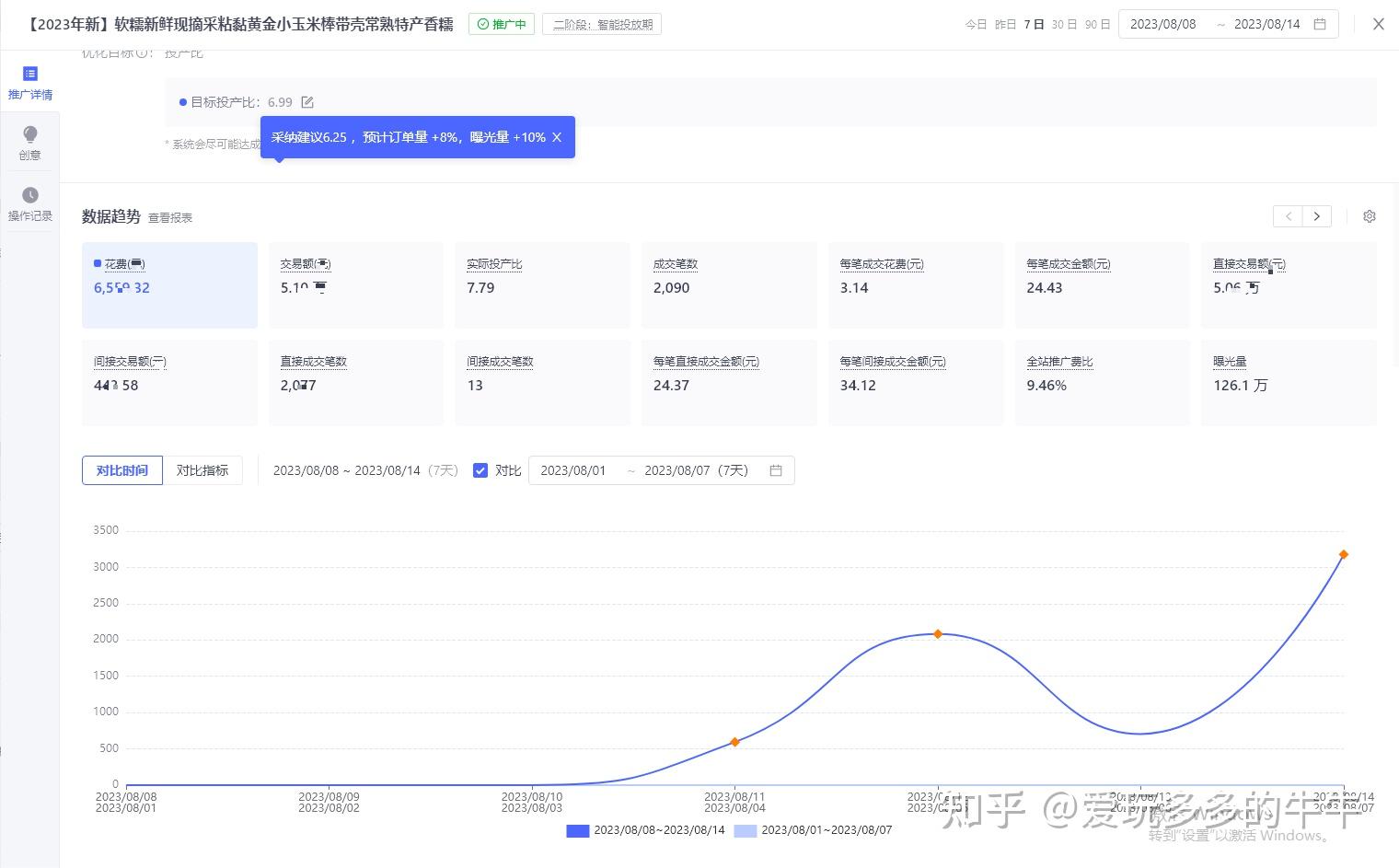Viewport: 1399px width, 868px height.
Task: Select the 成交笔数 metric card
Action: (x=730, y=285)
